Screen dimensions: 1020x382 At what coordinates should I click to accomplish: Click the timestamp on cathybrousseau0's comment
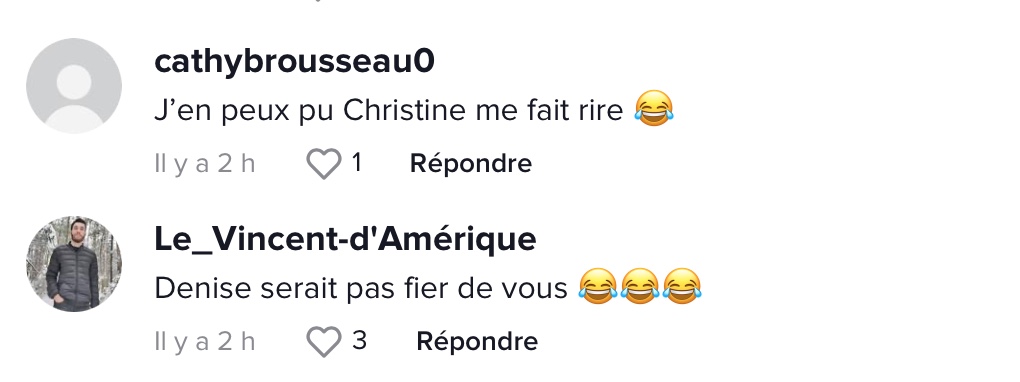tap(205, 163)
